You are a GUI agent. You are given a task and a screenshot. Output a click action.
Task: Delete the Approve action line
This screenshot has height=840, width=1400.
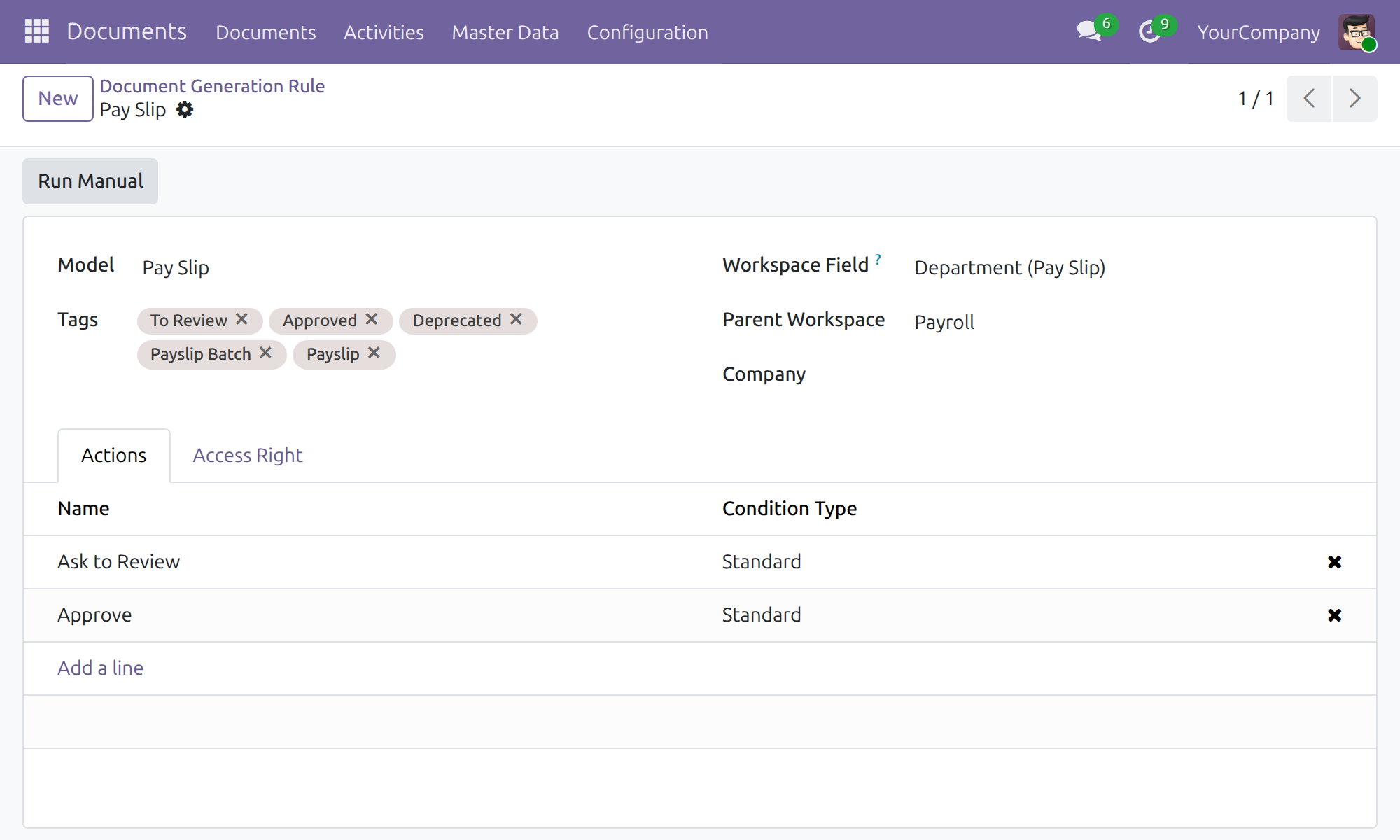click(x=1335, y=615)
